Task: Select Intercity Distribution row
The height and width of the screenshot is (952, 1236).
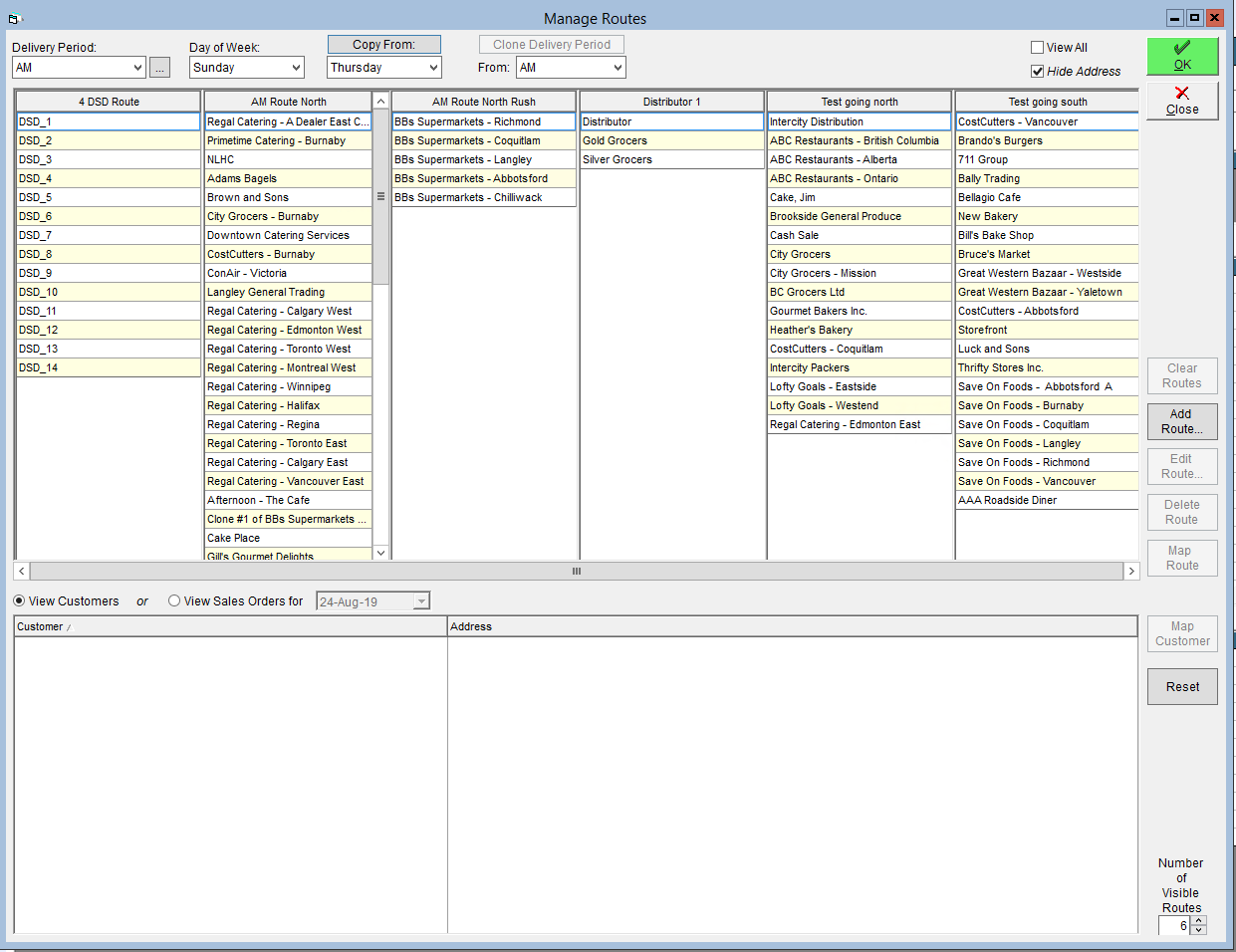Action: pyautogui.click(x=860, y=121)
